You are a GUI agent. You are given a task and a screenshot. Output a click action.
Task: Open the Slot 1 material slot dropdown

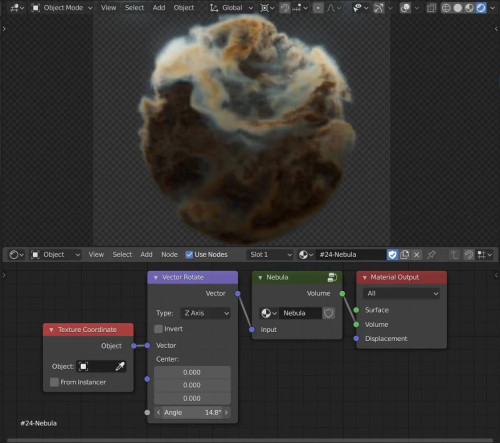270,255
